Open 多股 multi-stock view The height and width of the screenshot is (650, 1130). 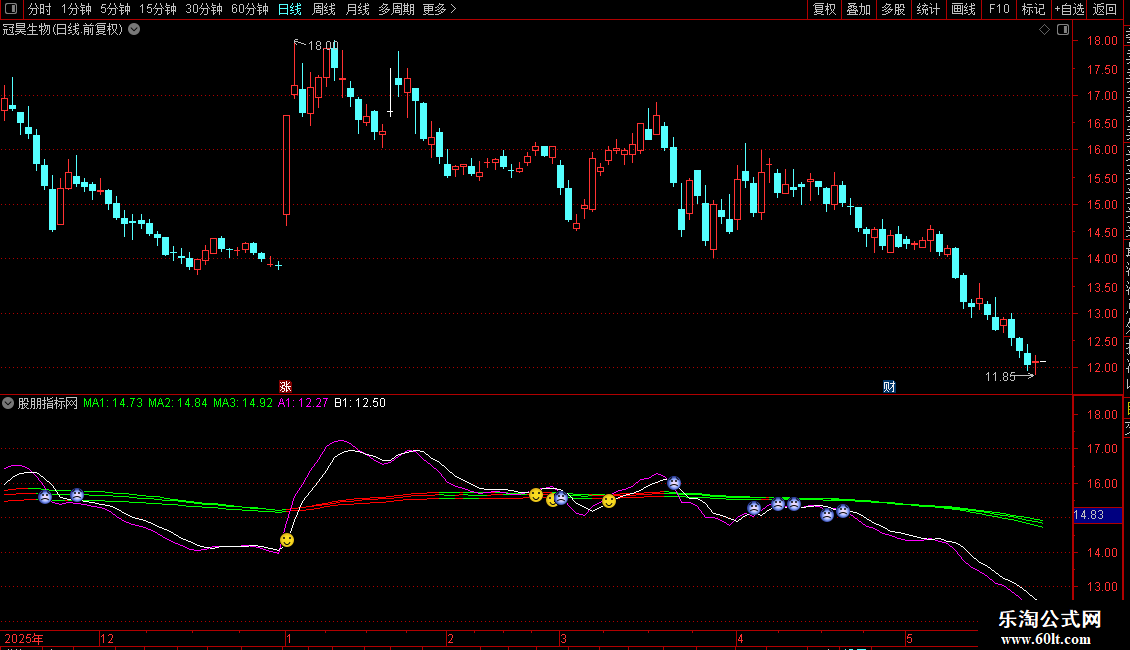coord(893,9)
